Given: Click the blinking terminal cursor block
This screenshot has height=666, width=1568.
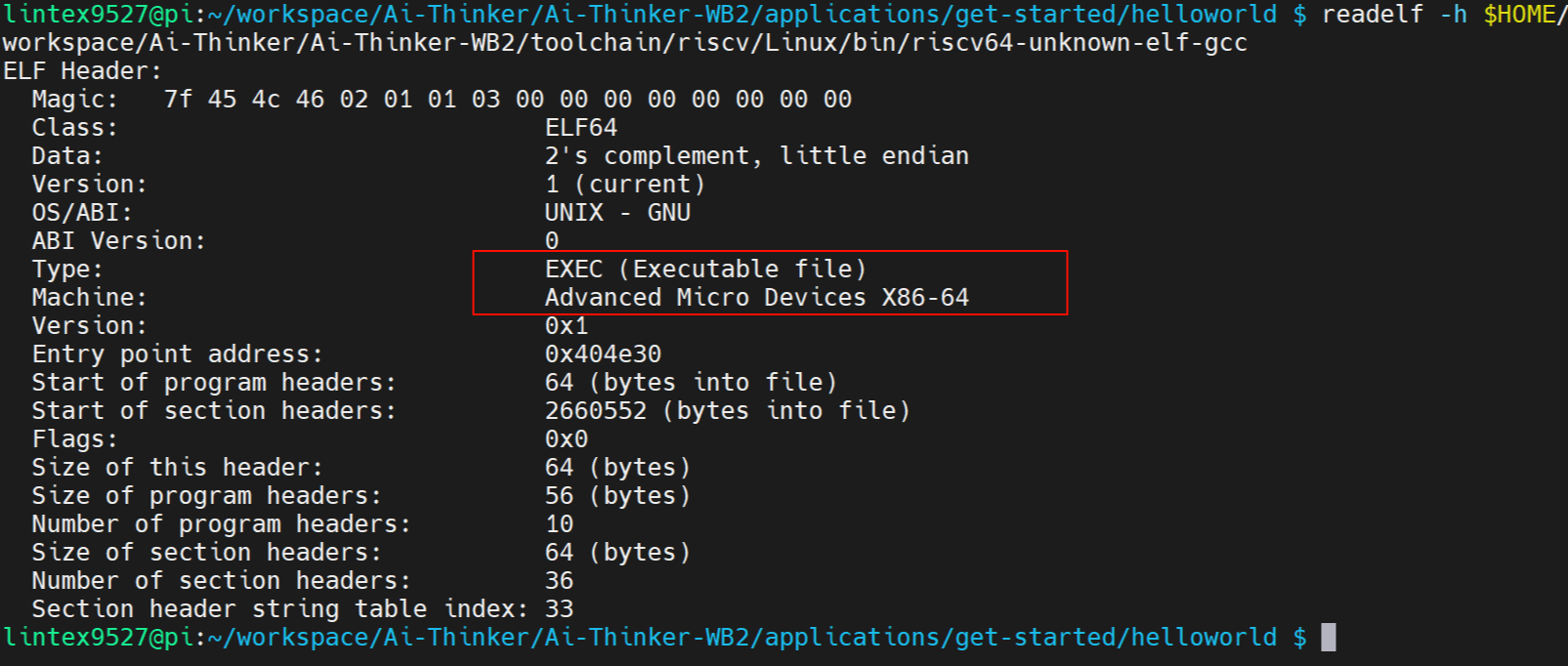Looking at the screenshot, I should [1328, 638].
